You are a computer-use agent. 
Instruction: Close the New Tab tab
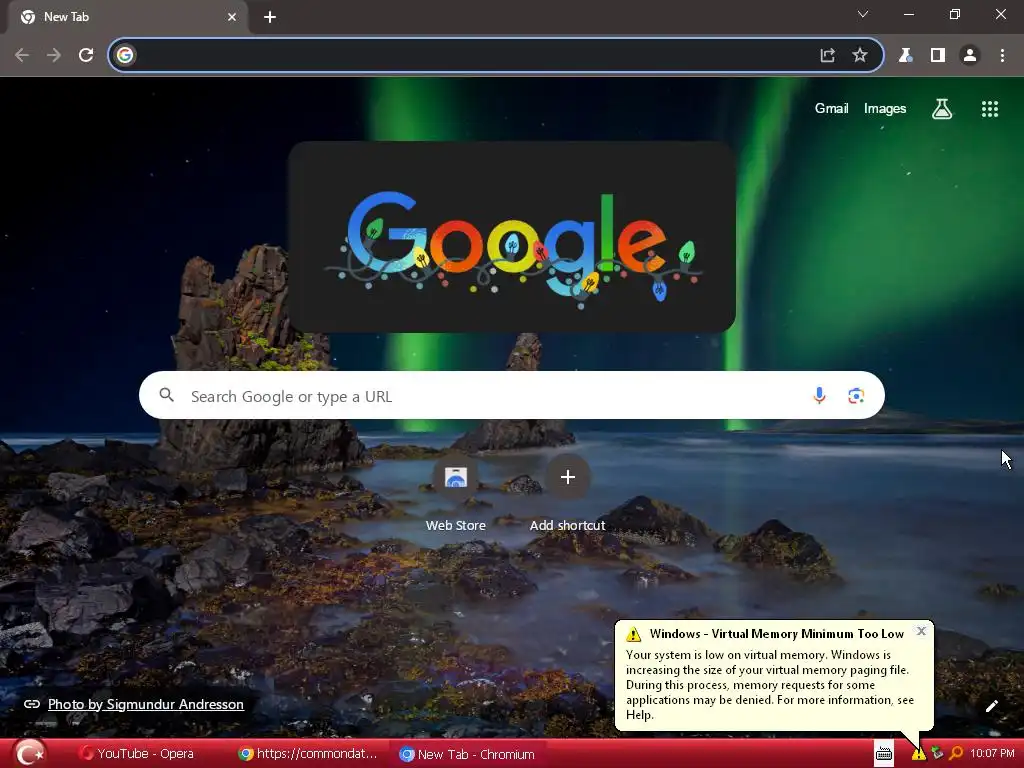(x=232, y=17)
